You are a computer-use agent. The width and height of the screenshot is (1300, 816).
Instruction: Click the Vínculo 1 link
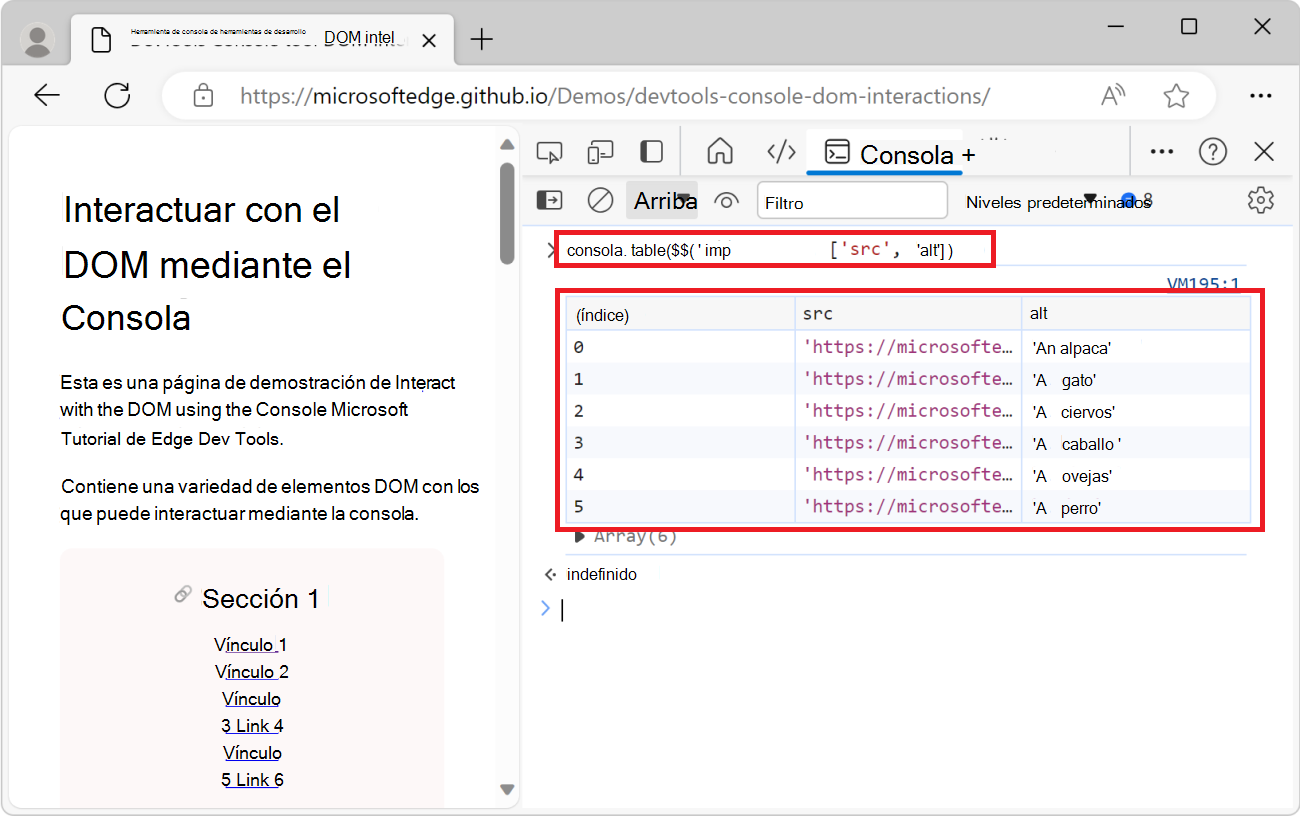pos(251,644)
